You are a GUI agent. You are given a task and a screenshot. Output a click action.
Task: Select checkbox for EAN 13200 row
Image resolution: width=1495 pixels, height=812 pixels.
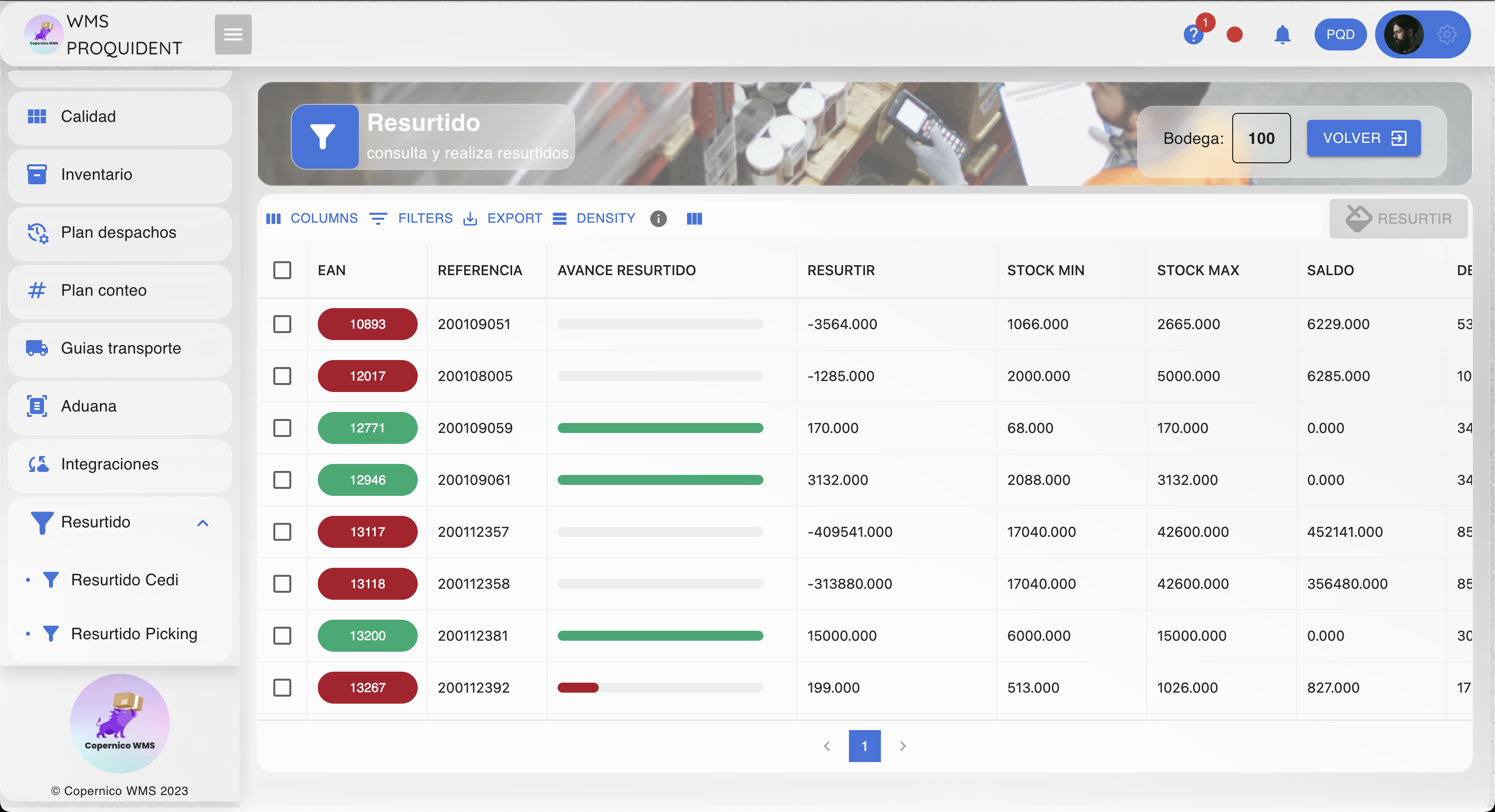pos(282,636)
